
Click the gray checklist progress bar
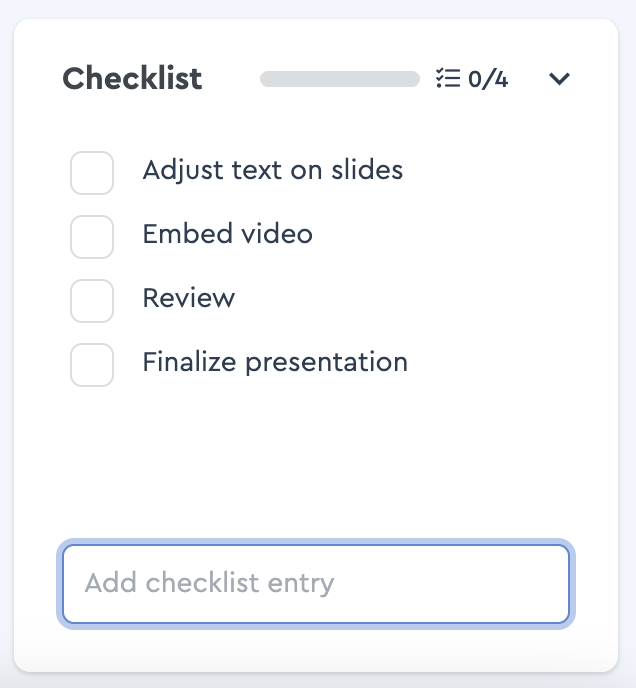(x=340, y=79)
